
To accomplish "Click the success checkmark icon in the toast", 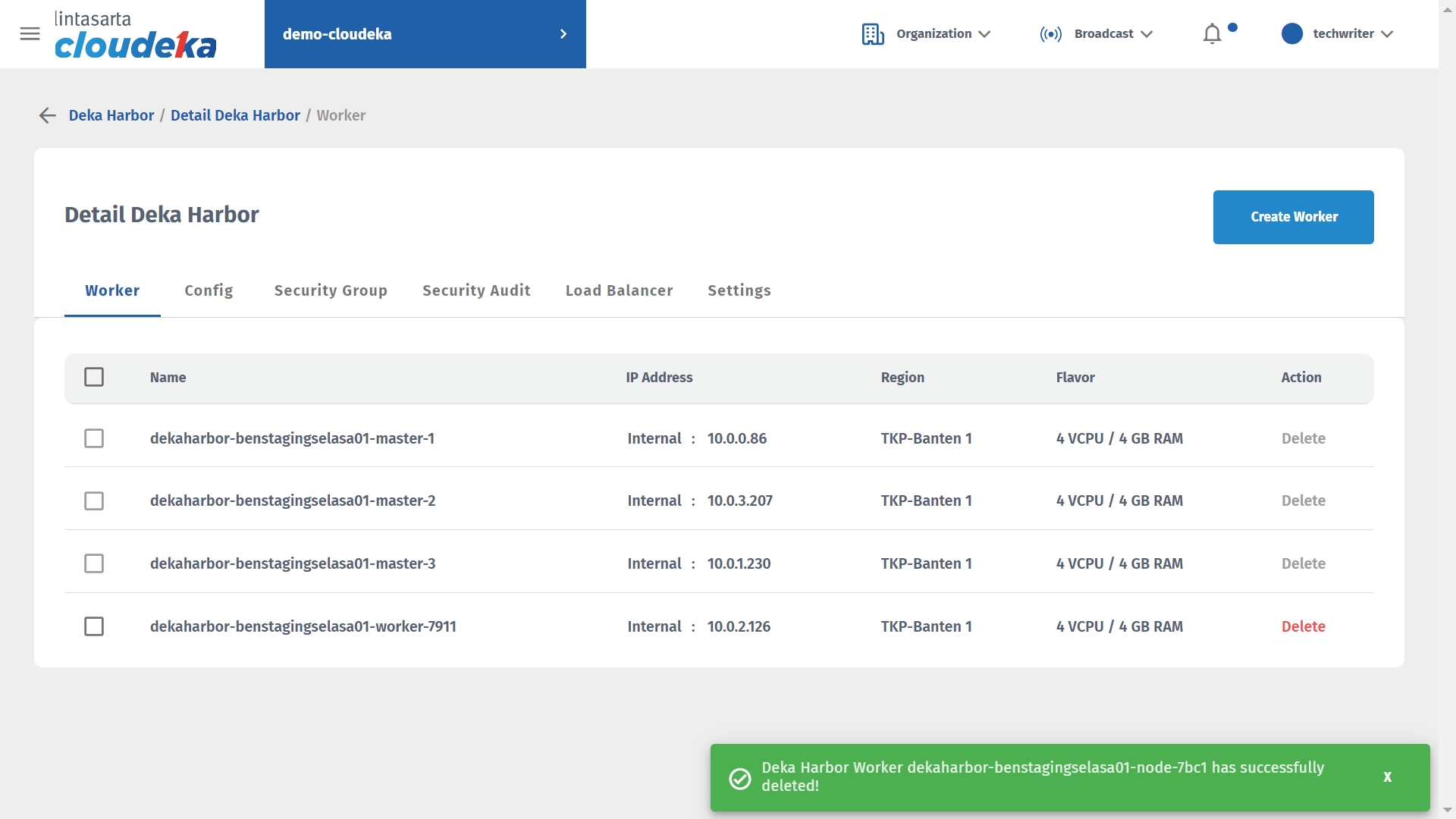I will coord(739,778).
